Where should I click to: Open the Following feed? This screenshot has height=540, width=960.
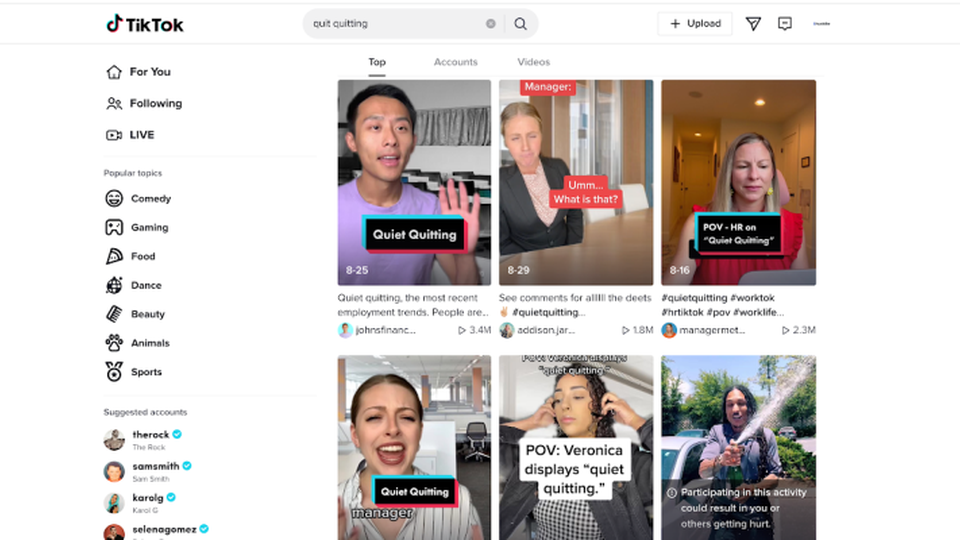point(156,103)
